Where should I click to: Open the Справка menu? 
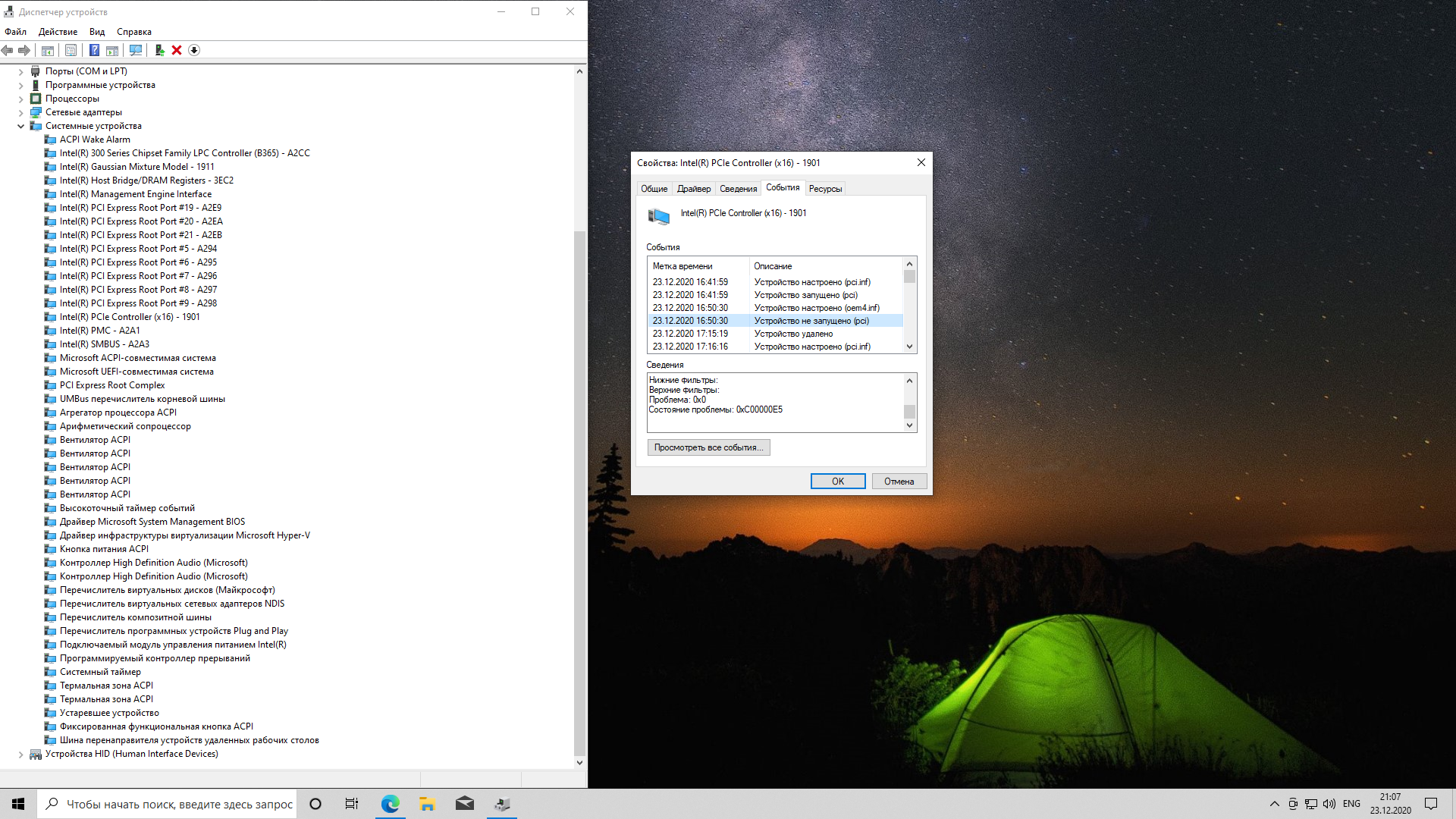pyautogui.click(x=134, y=32)
